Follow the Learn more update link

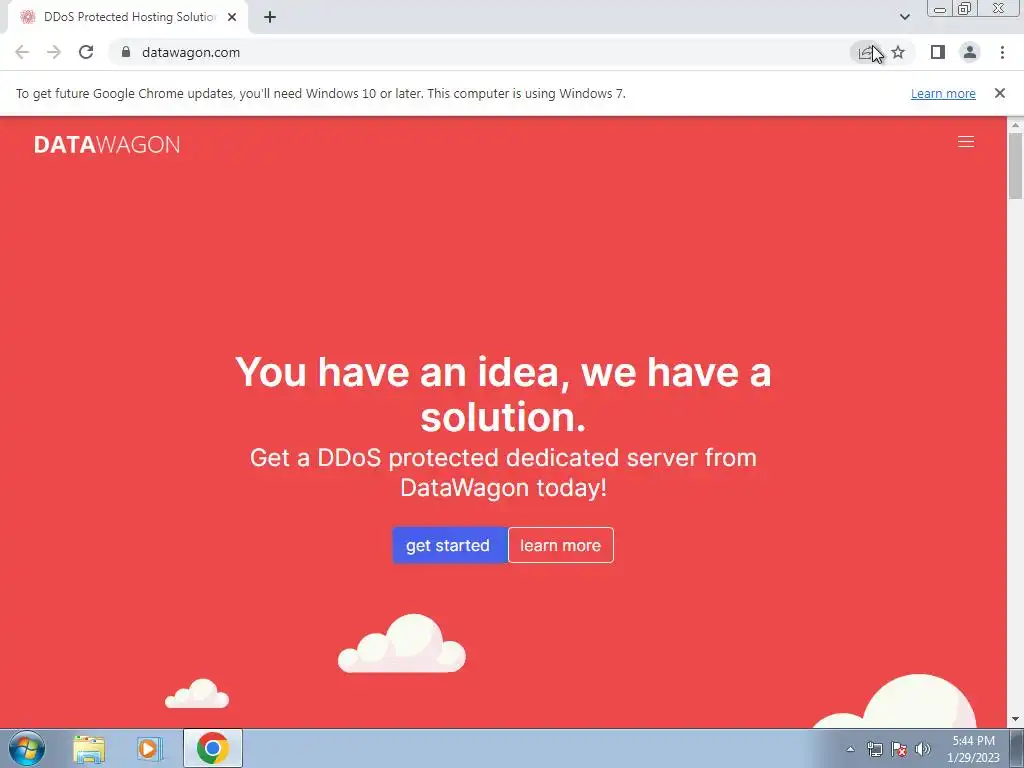[943, 93]
